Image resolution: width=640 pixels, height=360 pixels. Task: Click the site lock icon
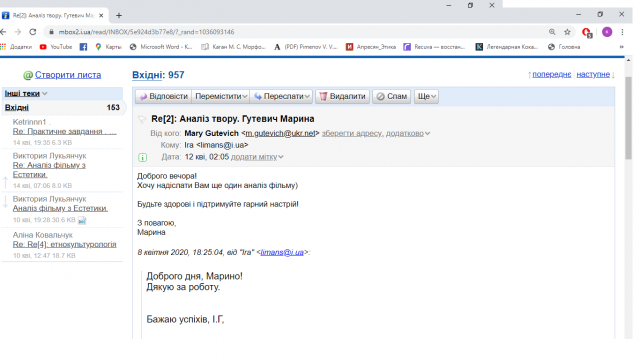(x=51, y=32)
